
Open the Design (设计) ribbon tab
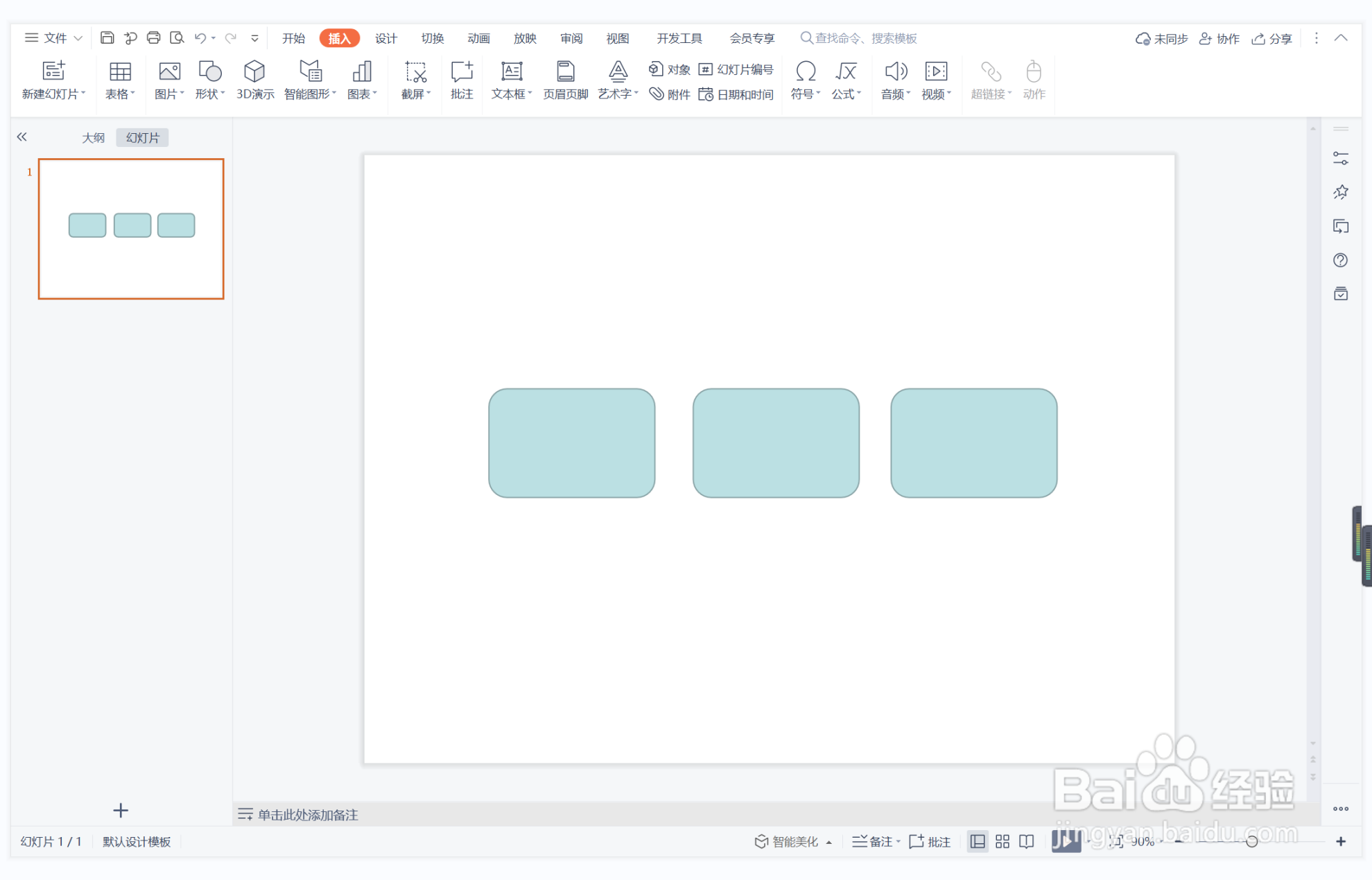coord(385,38)
